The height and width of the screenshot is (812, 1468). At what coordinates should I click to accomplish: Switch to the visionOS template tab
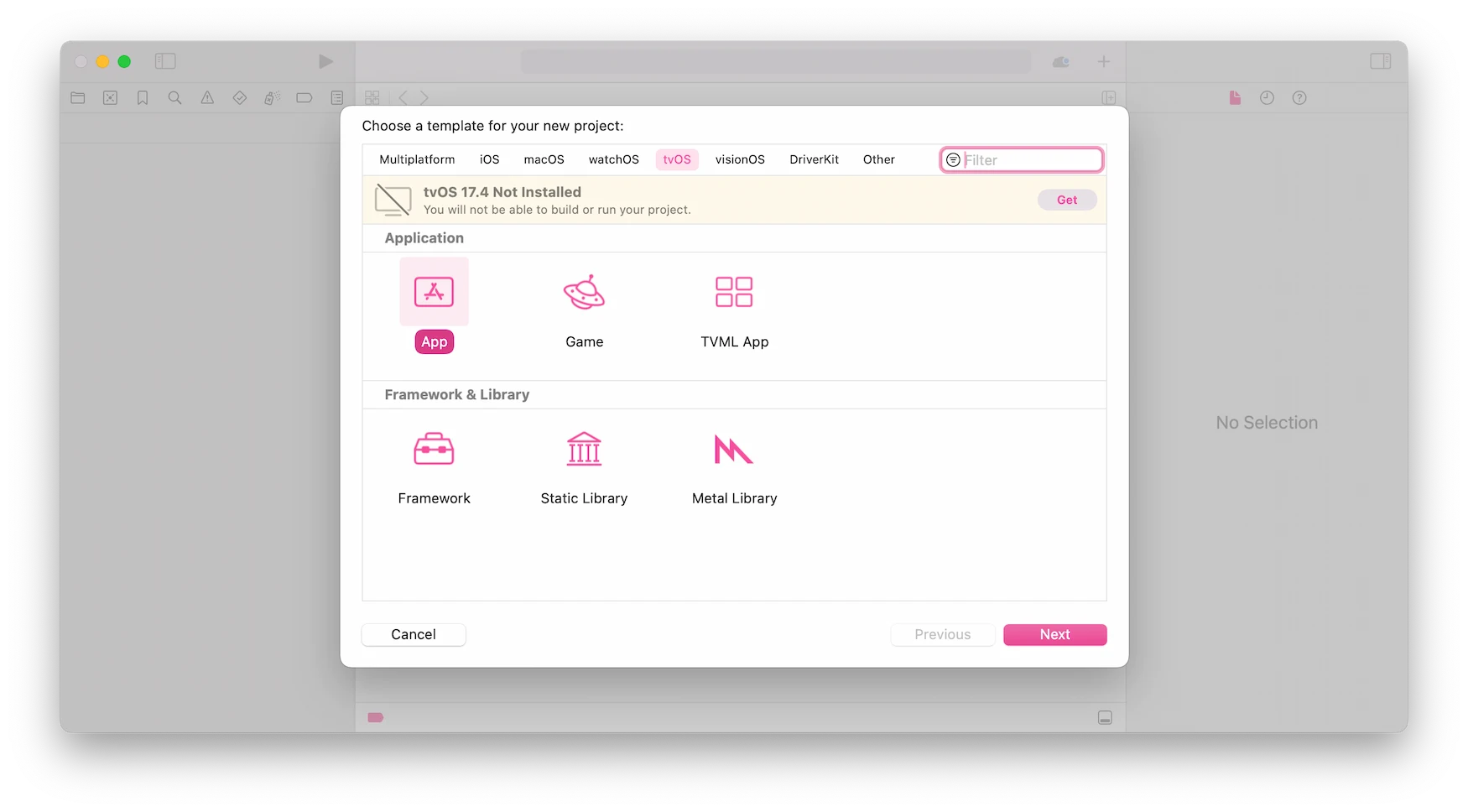point(740,159)
